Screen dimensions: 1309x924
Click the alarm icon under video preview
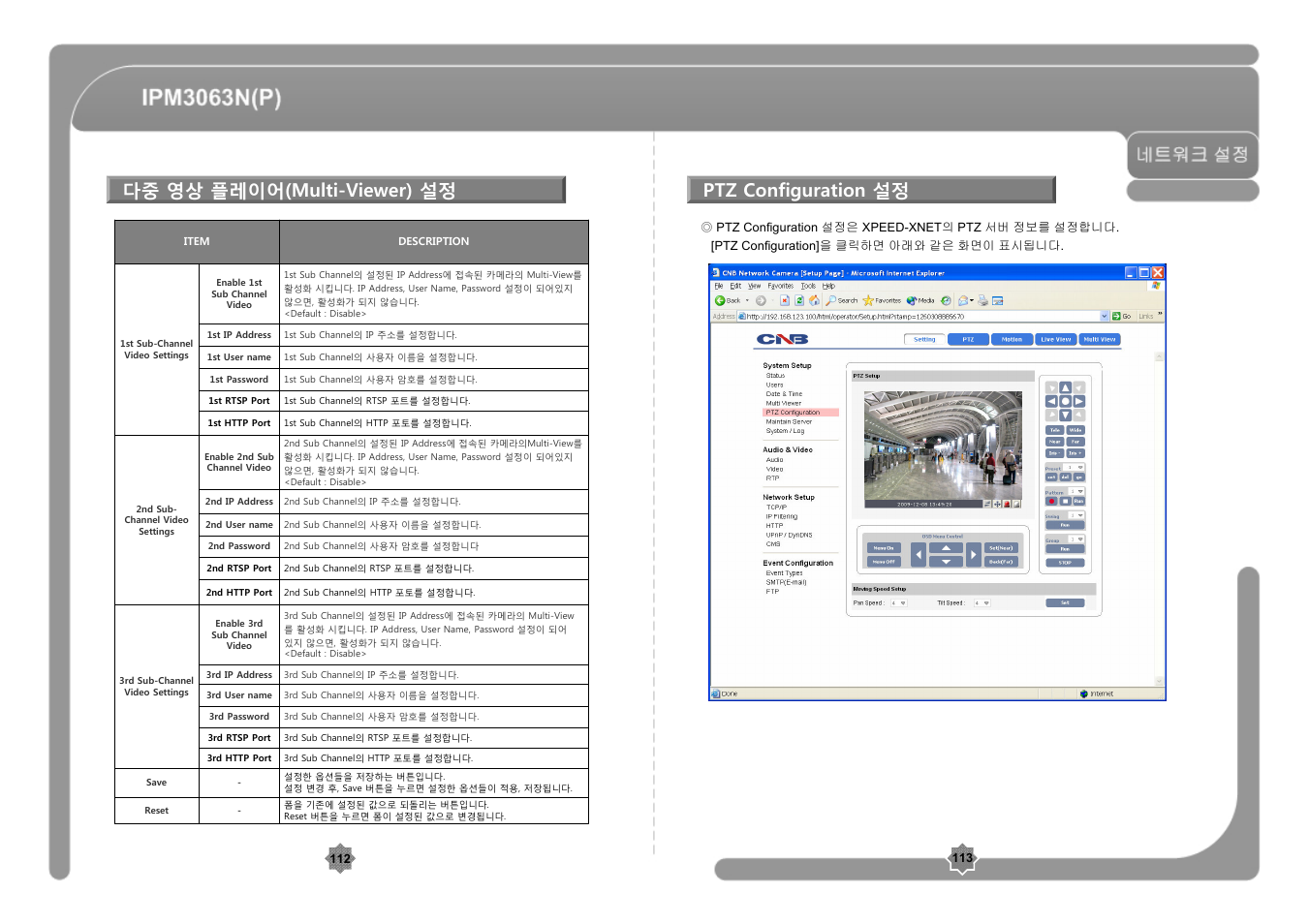1007,504
